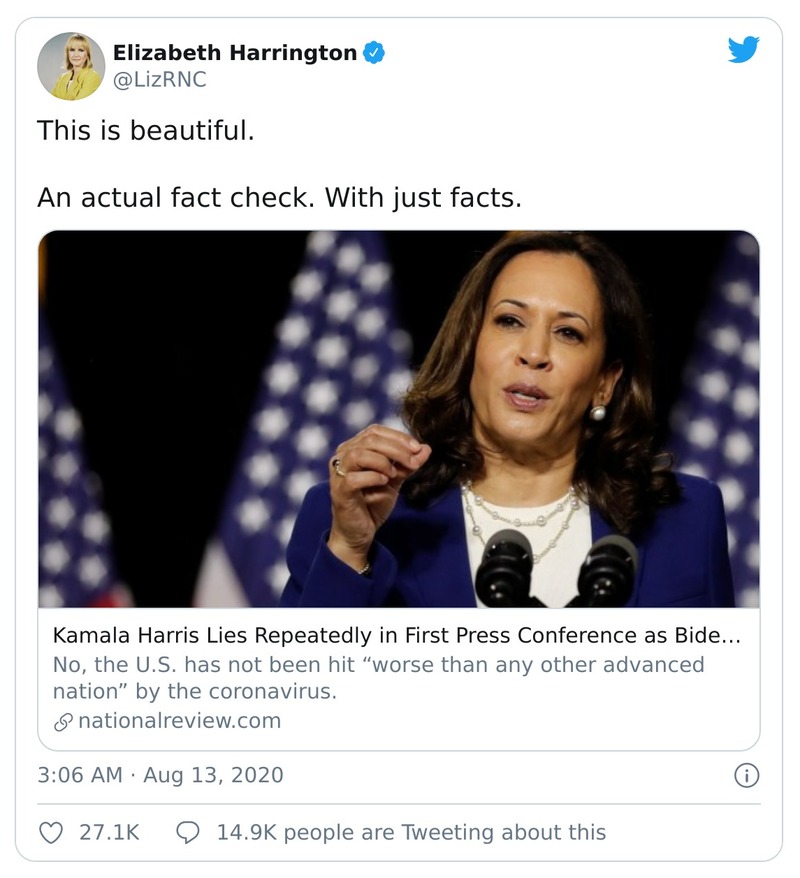Click the Elizabeth Harrington display name
This screenshot has height=878, width=800.
234,53
